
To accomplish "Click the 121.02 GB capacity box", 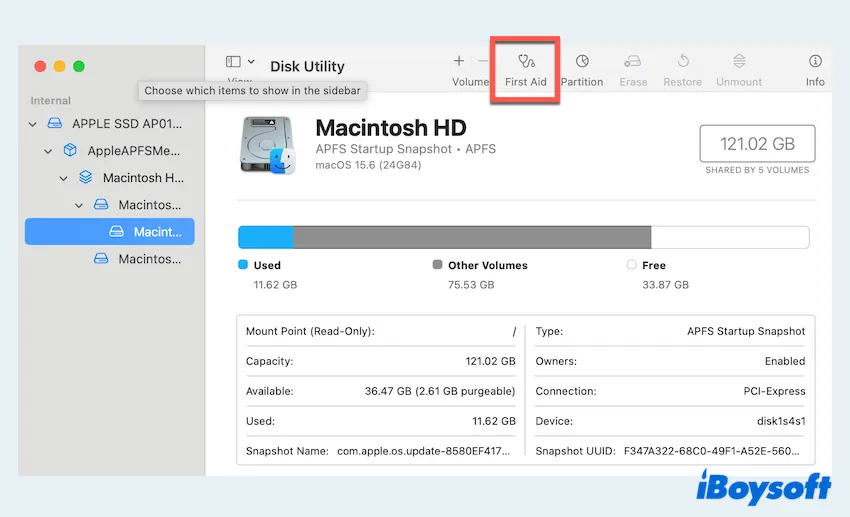I will pos(757,144).
